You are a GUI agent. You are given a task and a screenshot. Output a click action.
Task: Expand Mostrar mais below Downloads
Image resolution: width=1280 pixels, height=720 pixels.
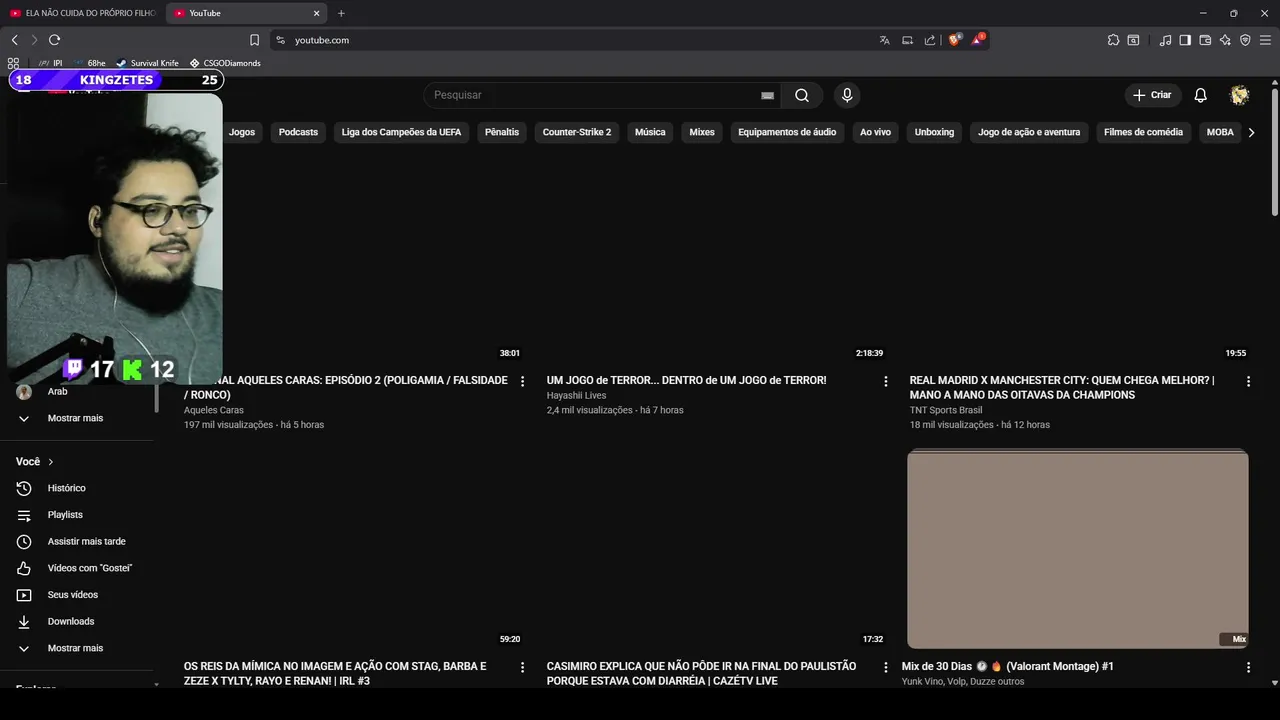76,648
